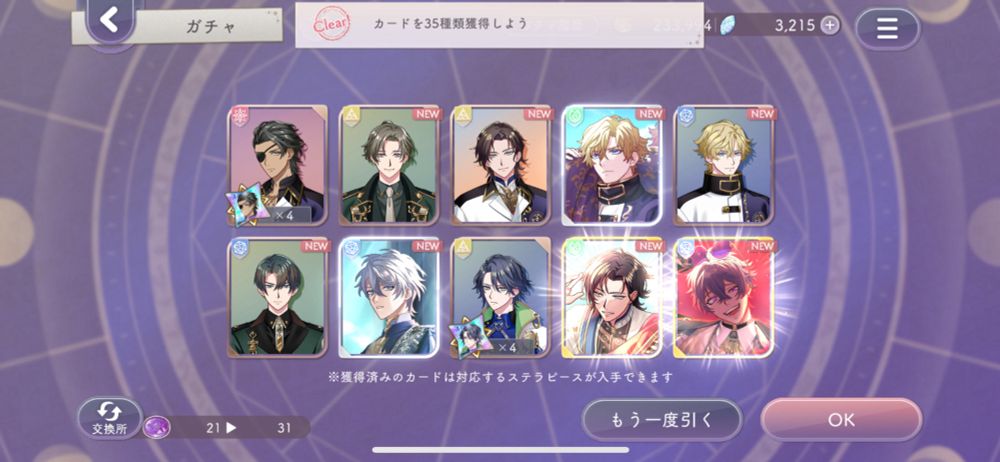
Task: Select the brown-haired card with yellow frame
Action: click(614, 297)
